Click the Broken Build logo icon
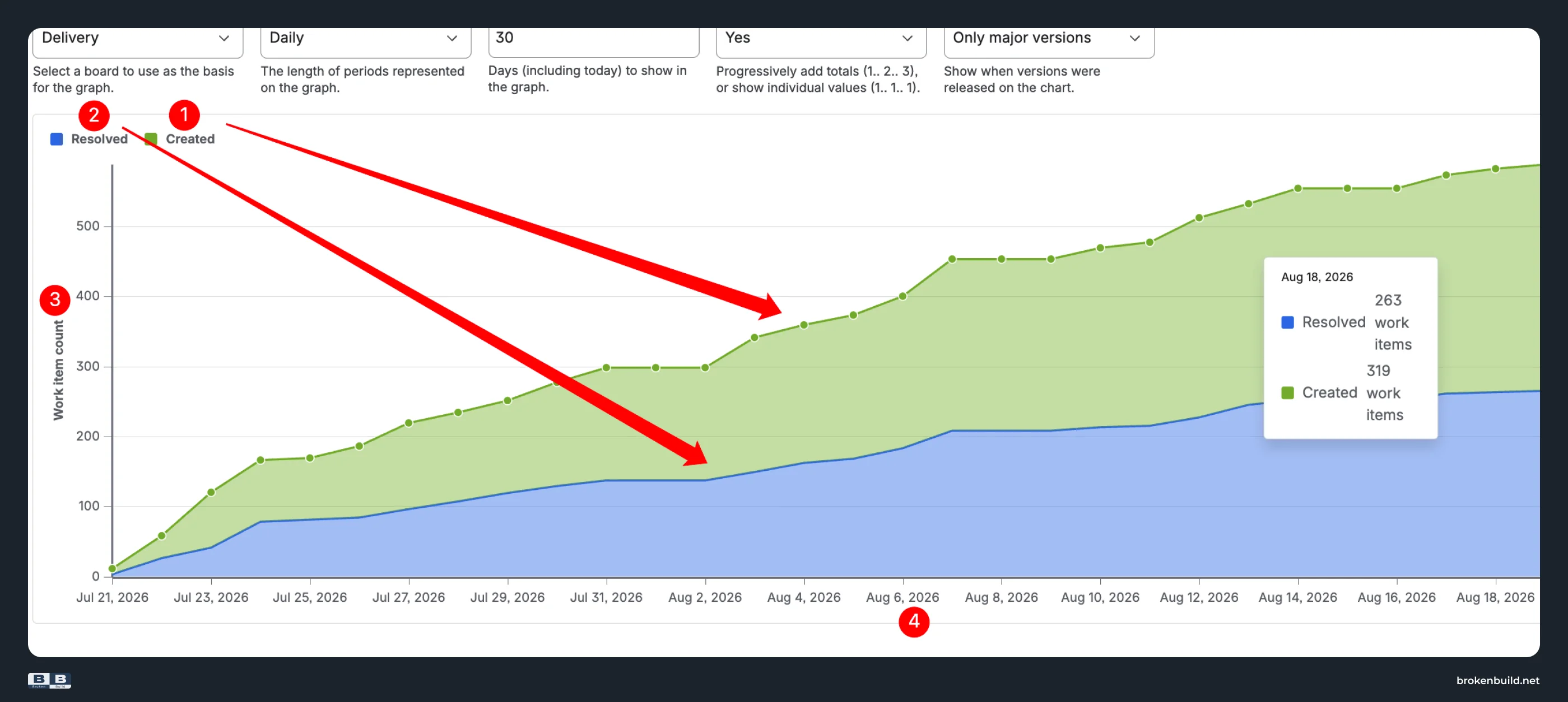The width and height of the screenshot is (1568, 702). (49, 680)
